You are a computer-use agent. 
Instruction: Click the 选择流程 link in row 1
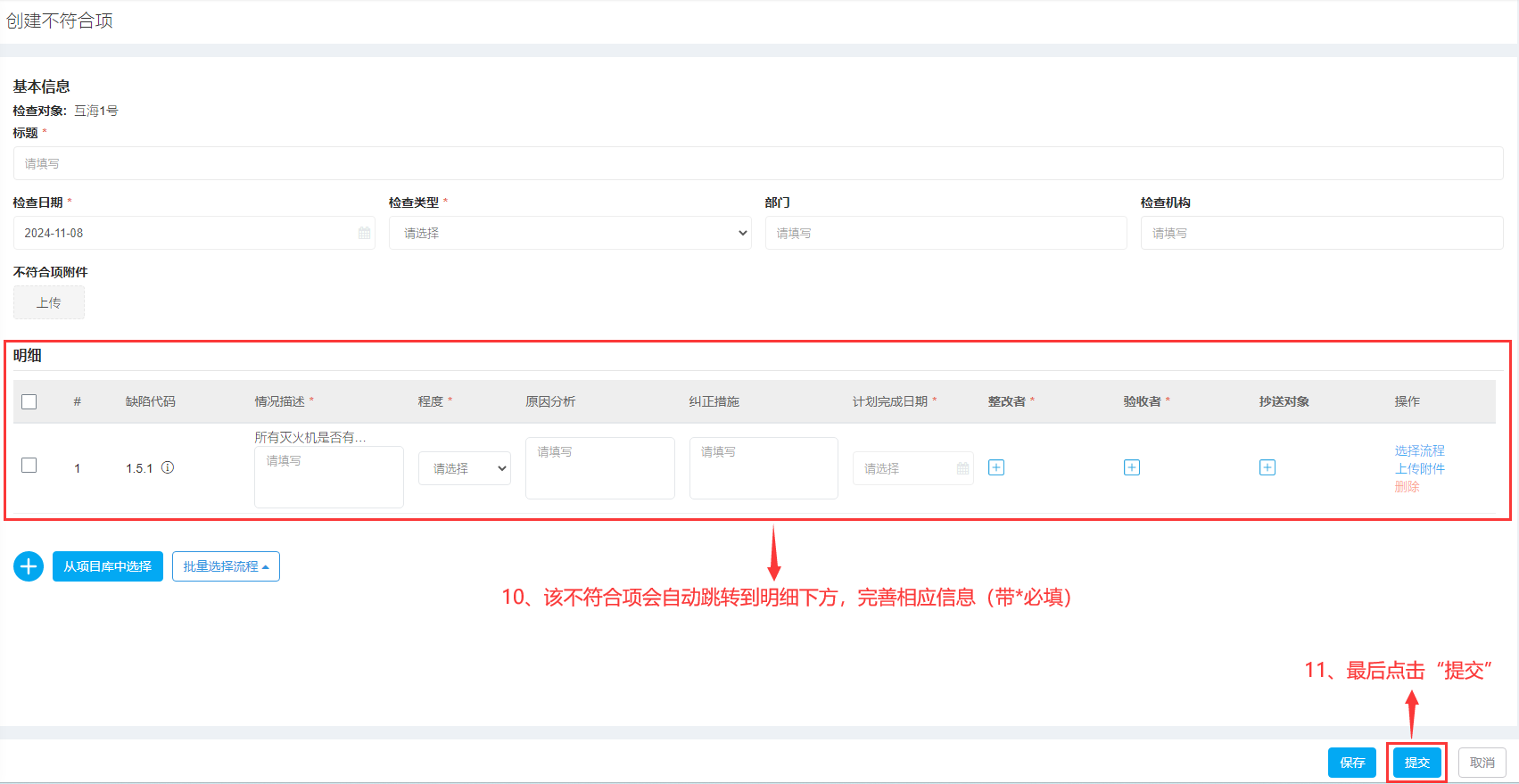click(1420, 450)
